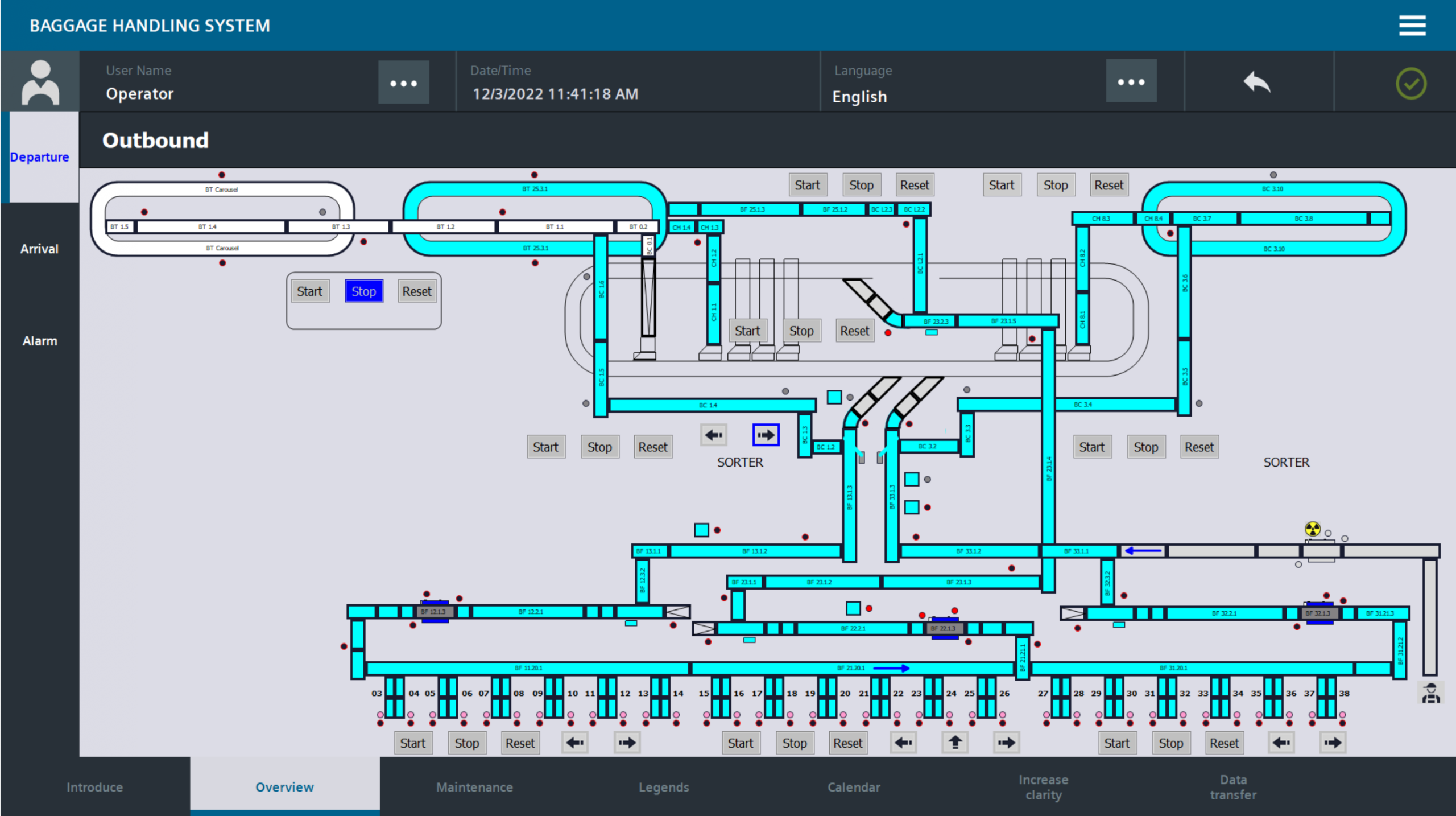Click the Start button above BF 25.1.3 conveyor
Viewport: 1456px width, 816px height.
(x=807, y=185)
